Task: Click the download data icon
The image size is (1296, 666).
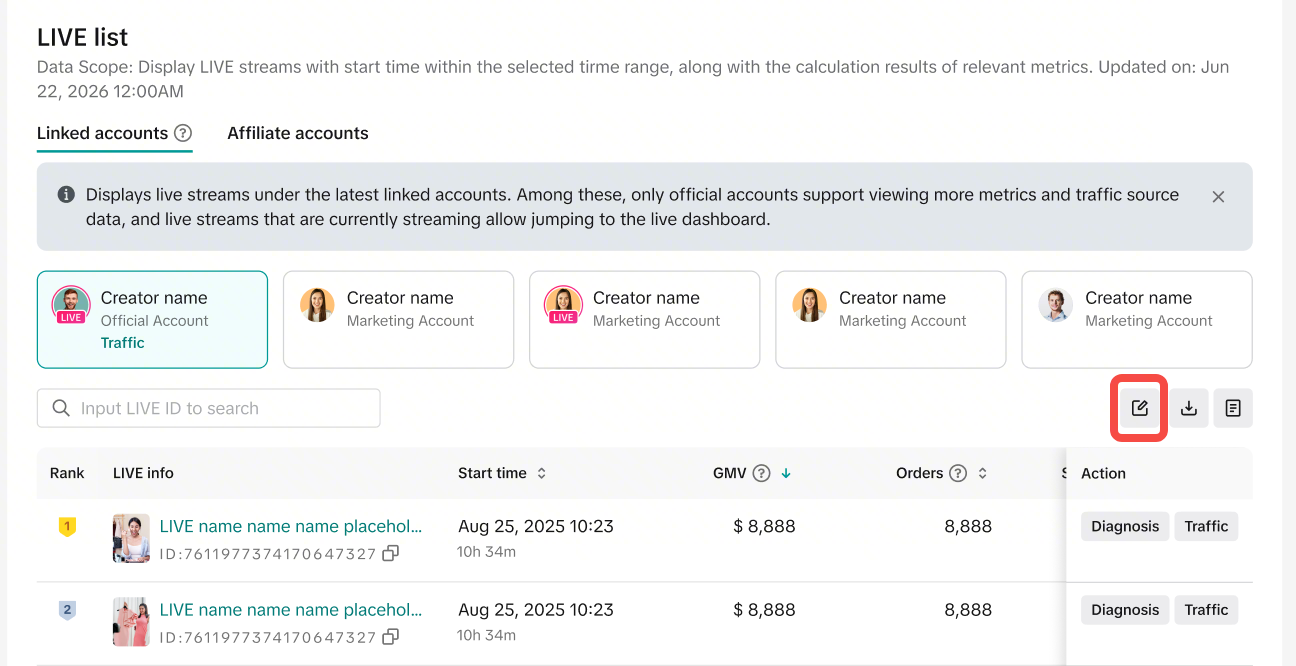Action: click(1189, 408)
